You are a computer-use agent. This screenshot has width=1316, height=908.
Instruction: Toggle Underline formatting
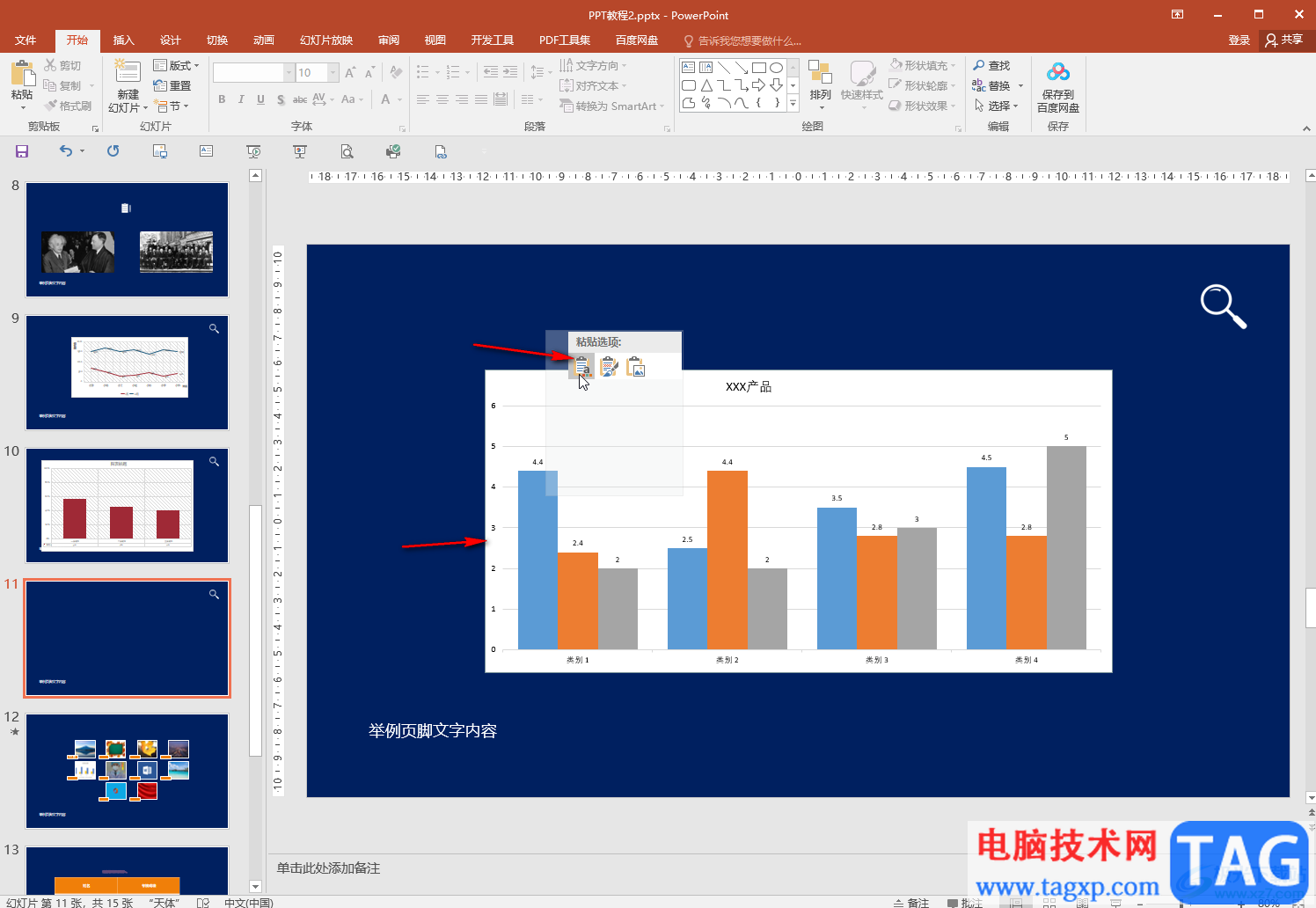click(x=260, y=99)
